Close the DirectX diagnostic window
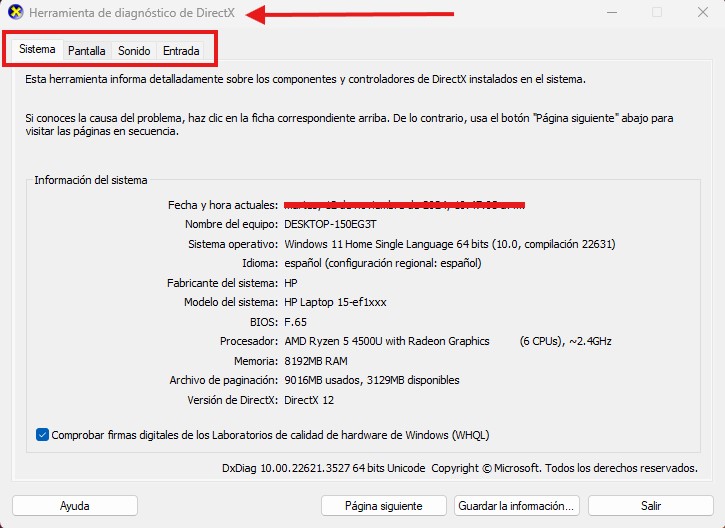Screen dimensions: 725x528 (x=703, y=12)
